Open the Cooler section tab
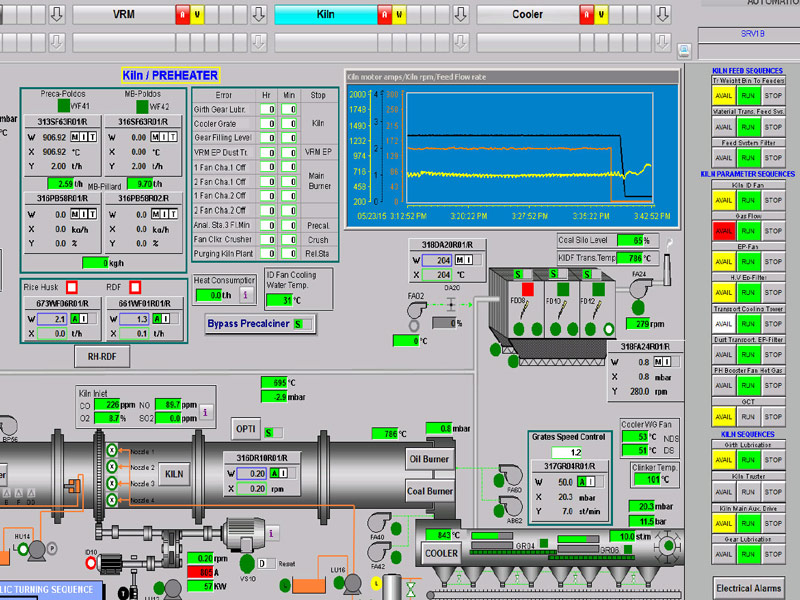Screen dimensions: 800x600 (527, 15)
